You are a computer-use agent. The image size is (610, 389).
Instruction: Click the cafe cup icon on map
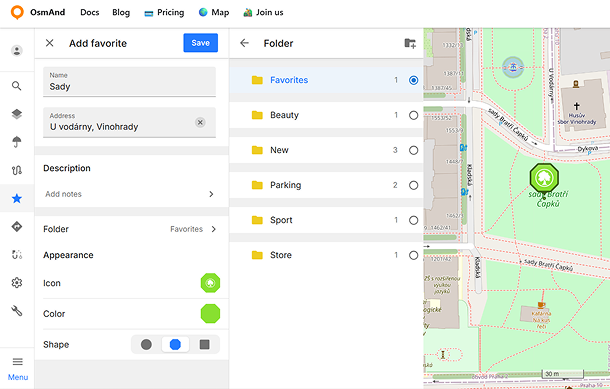click(541, 305)
